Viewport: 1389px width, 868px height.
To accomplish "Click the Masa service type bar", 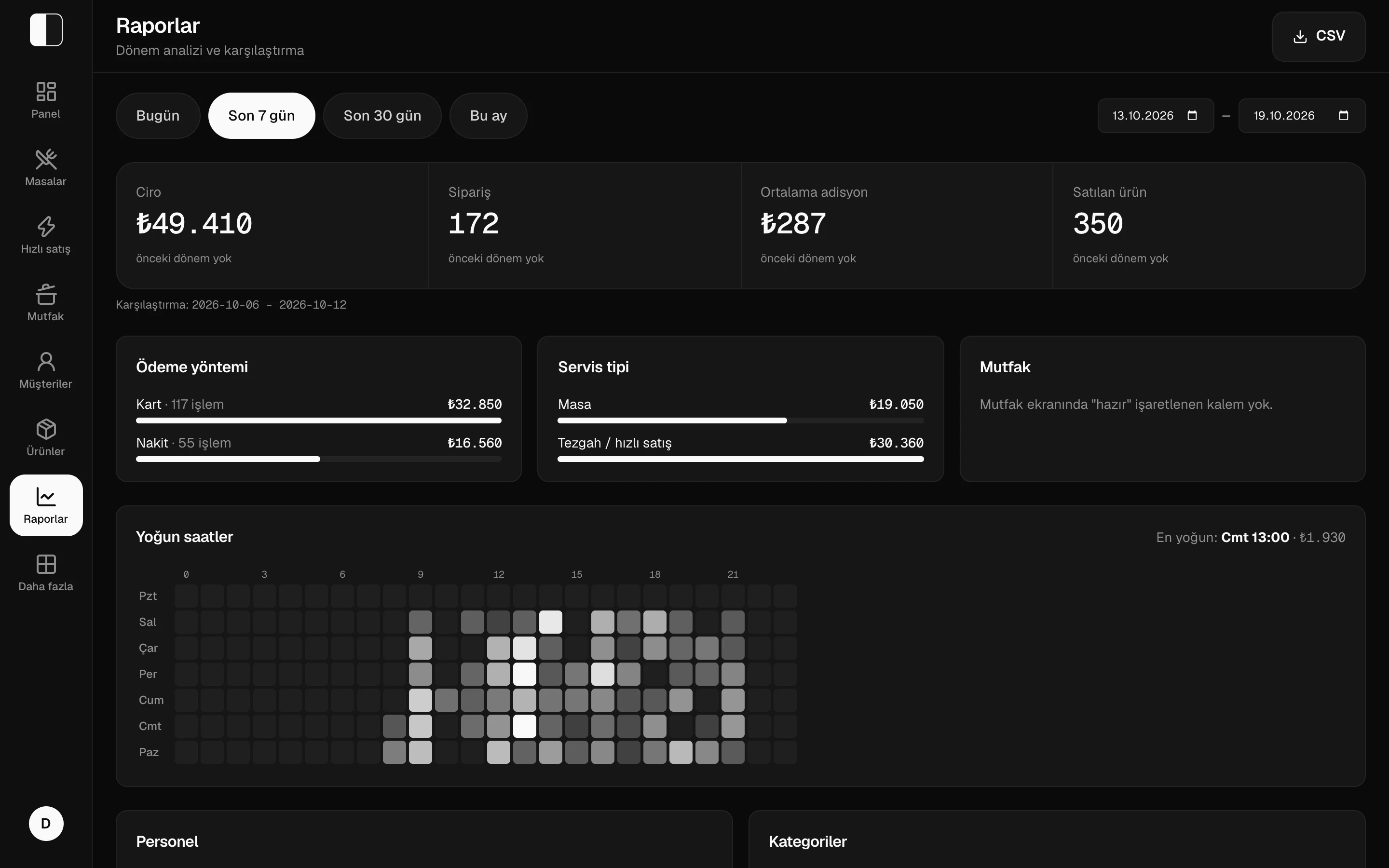I will point(740,421).
